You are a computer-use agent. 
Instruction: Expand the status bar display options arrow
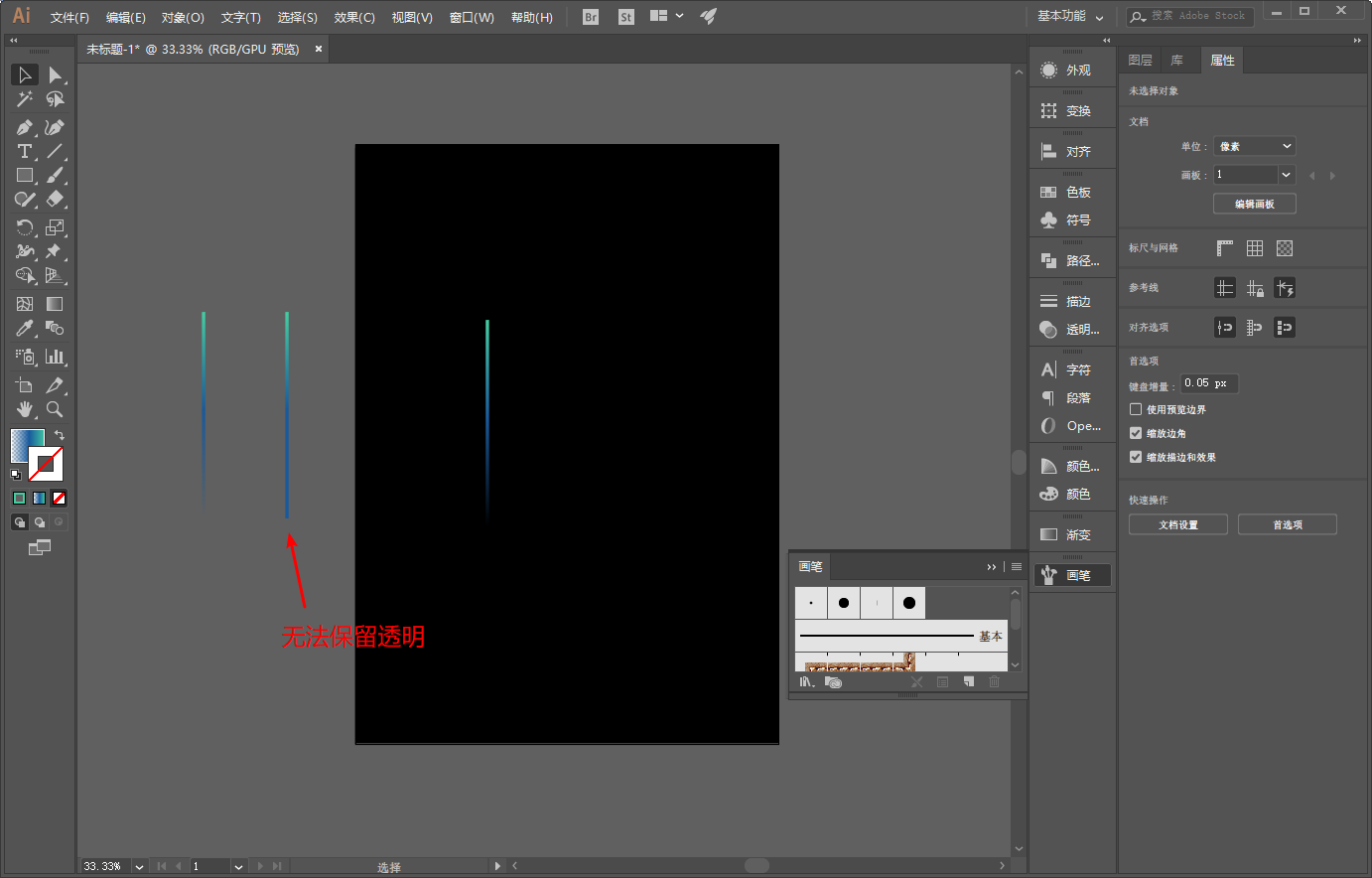click(497, 866)
